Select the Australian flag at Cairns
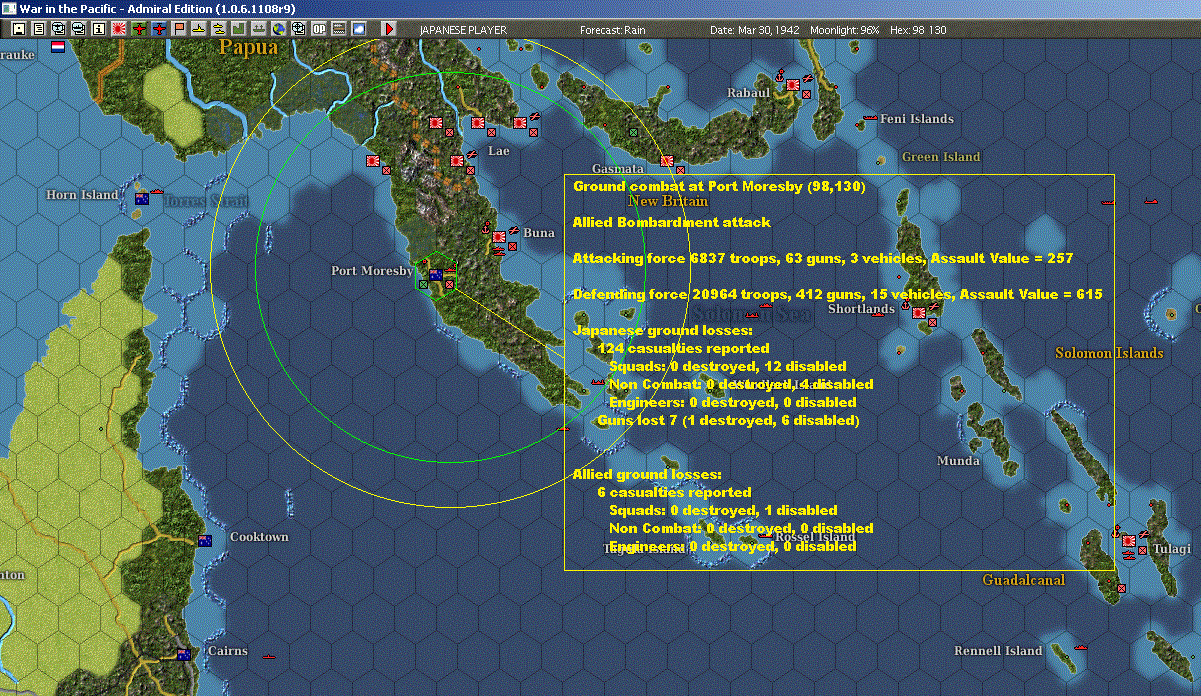Image resolution: width=1201 pixels, height=696 pixels. pos(184,654)
